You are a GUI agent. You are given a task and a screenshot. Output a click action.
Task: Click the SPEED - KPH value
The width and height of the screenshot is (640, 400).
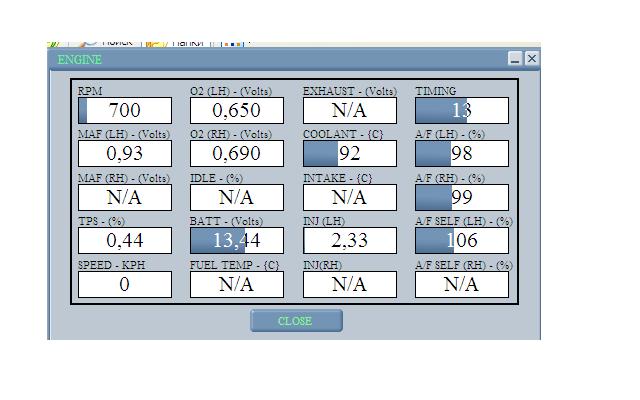[x=124, y=284]
